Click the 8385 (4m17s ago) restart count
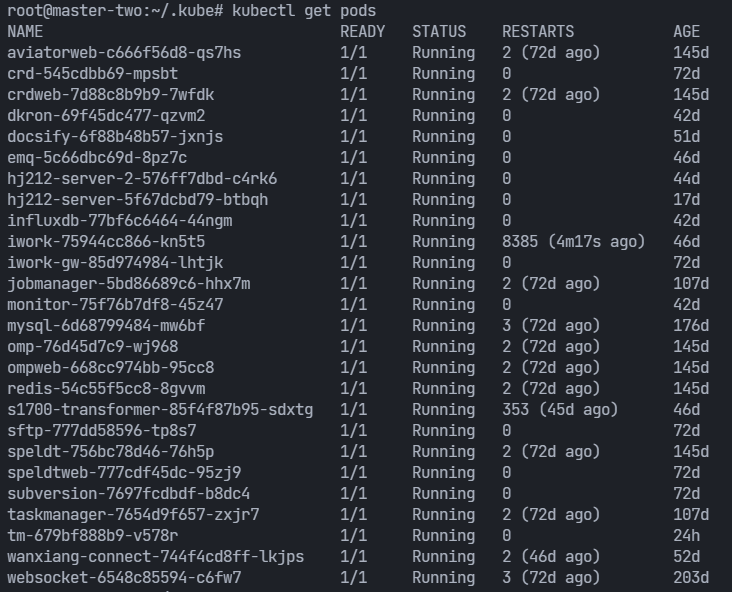 pos(573,242)
